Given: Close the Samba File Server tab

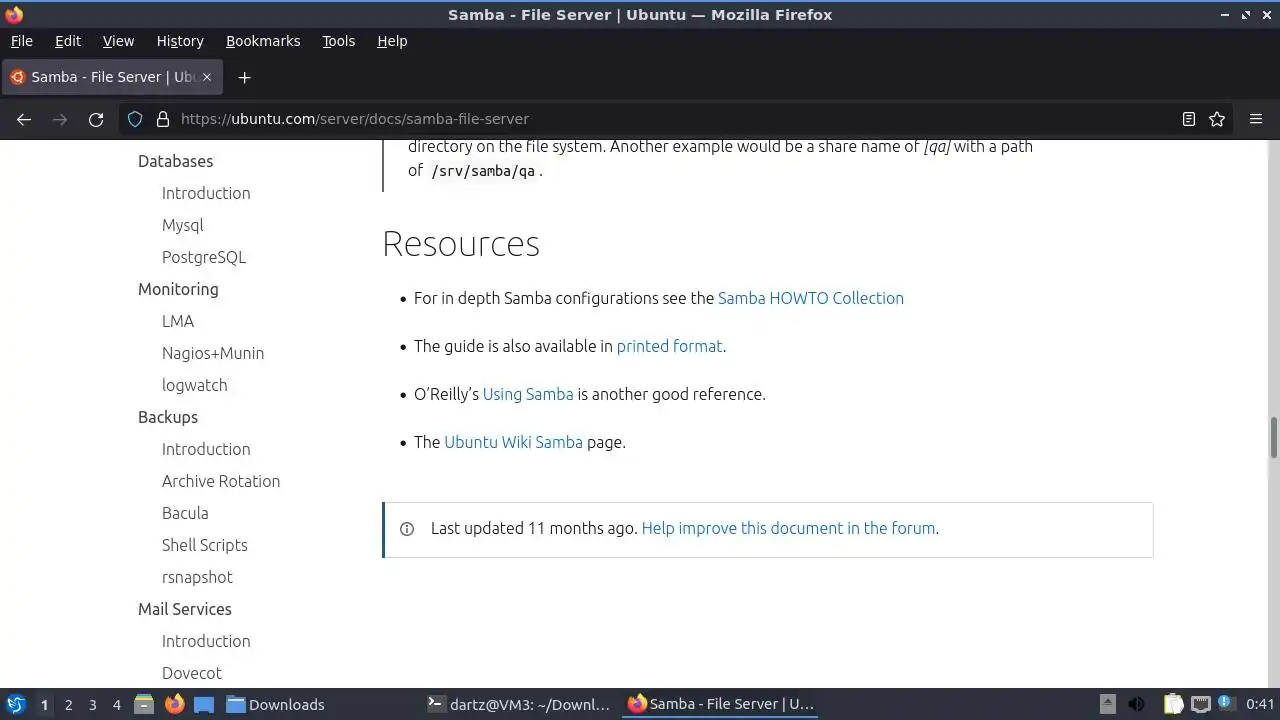Looking at the screenshot, I should coord(207,77).
